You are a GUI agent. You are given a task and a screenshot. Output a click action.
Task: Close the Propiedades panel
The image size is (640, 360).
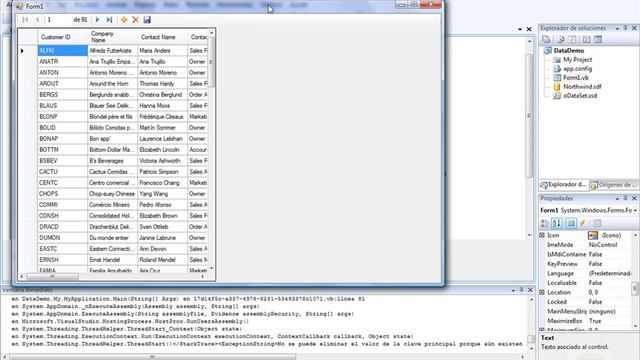coord(634,198)
